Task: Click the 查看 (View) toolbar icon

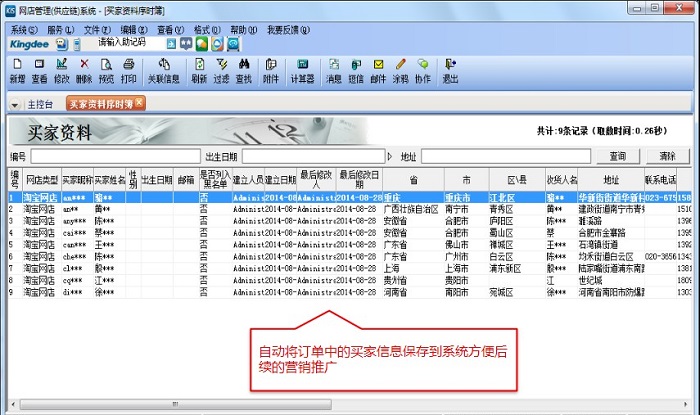Action: point(39,71)
